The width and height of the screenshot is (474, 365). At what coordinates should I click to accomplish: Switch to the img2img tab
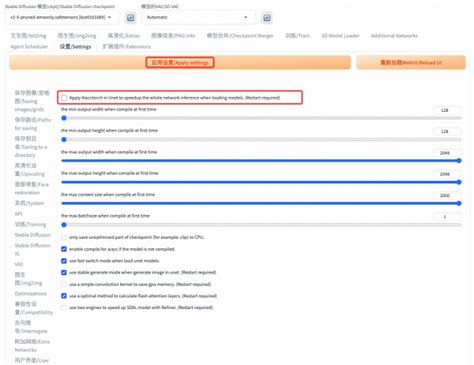pos(77,36)
